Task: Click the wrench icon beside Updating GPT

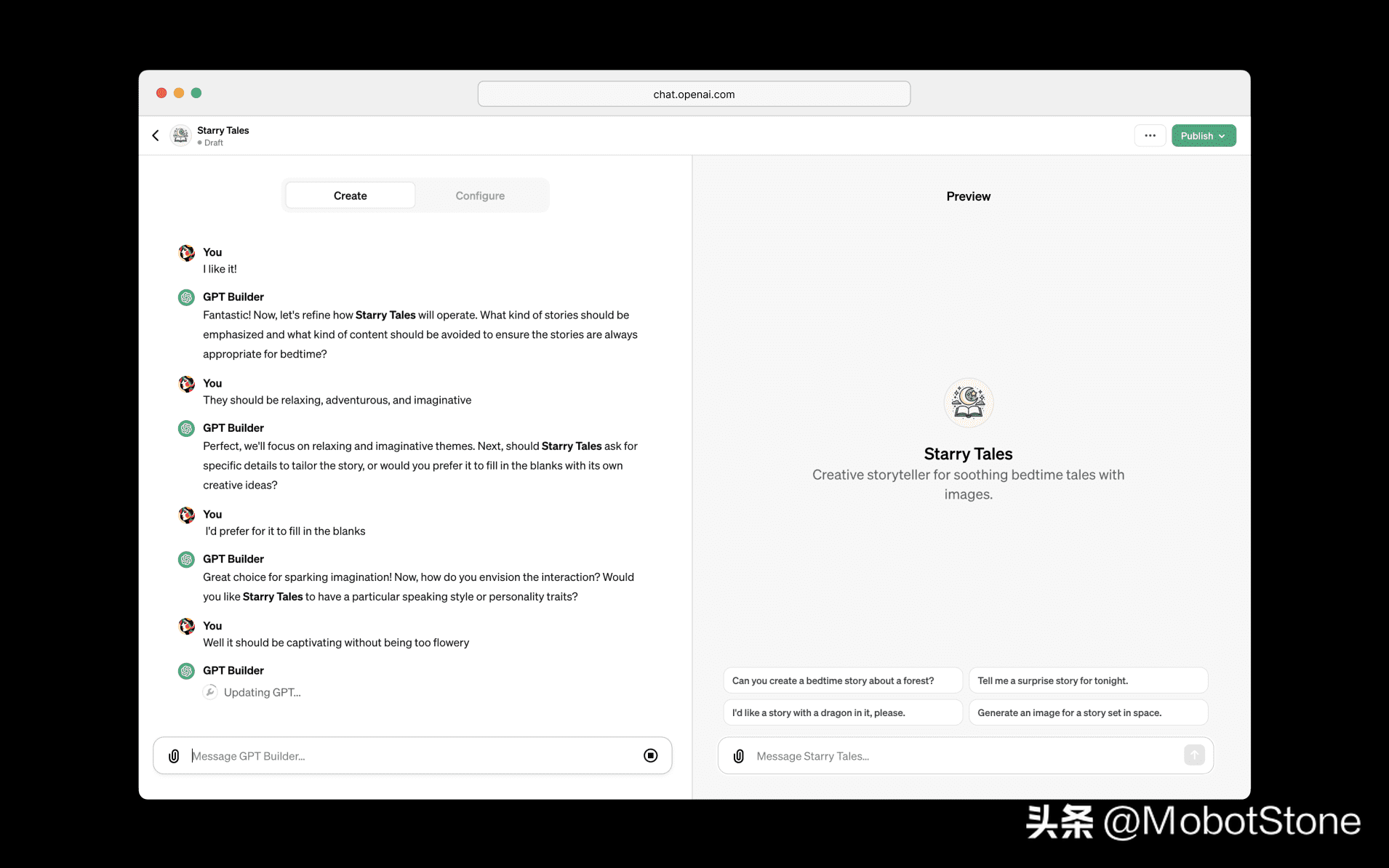Action: click(210, 692)
